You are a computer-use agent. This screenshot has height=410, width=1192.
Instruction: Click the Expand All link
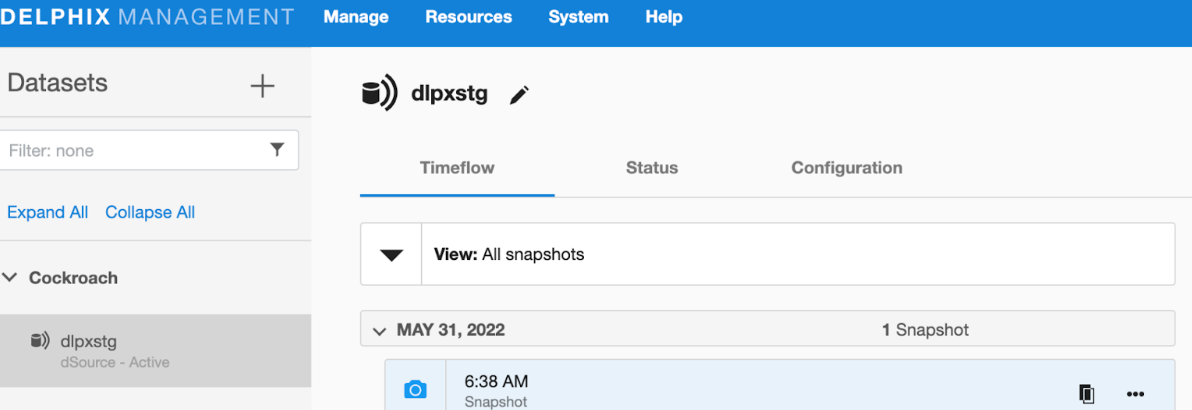click(47, 212)
